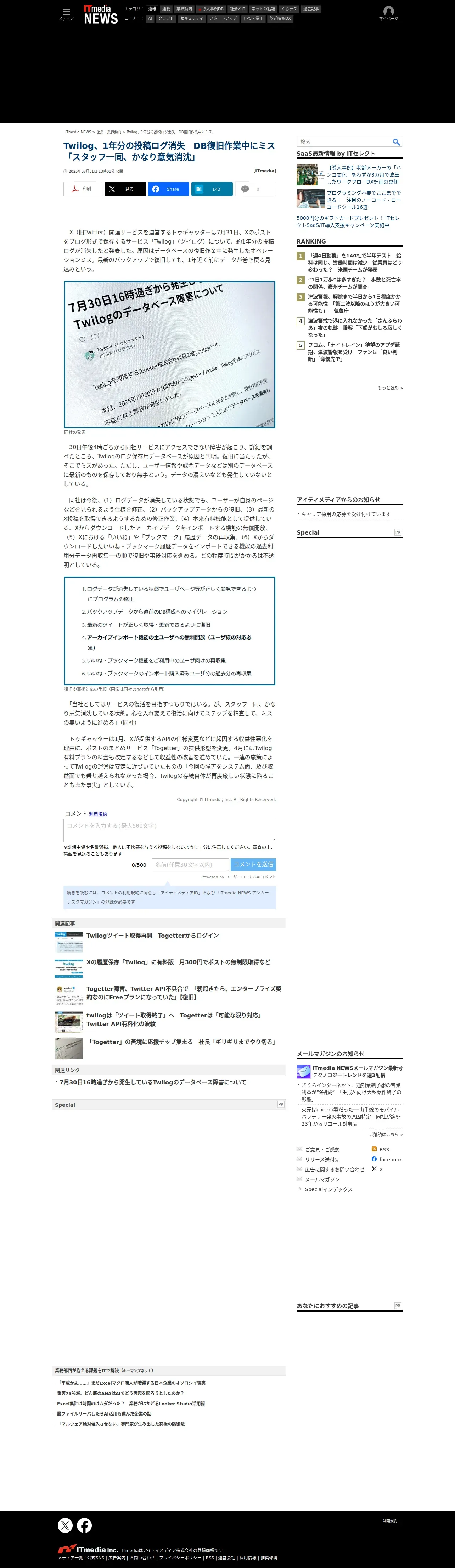Click the ITmedia NEWS logo
The height and width of the screenshot is (1568, 455).
100,14
